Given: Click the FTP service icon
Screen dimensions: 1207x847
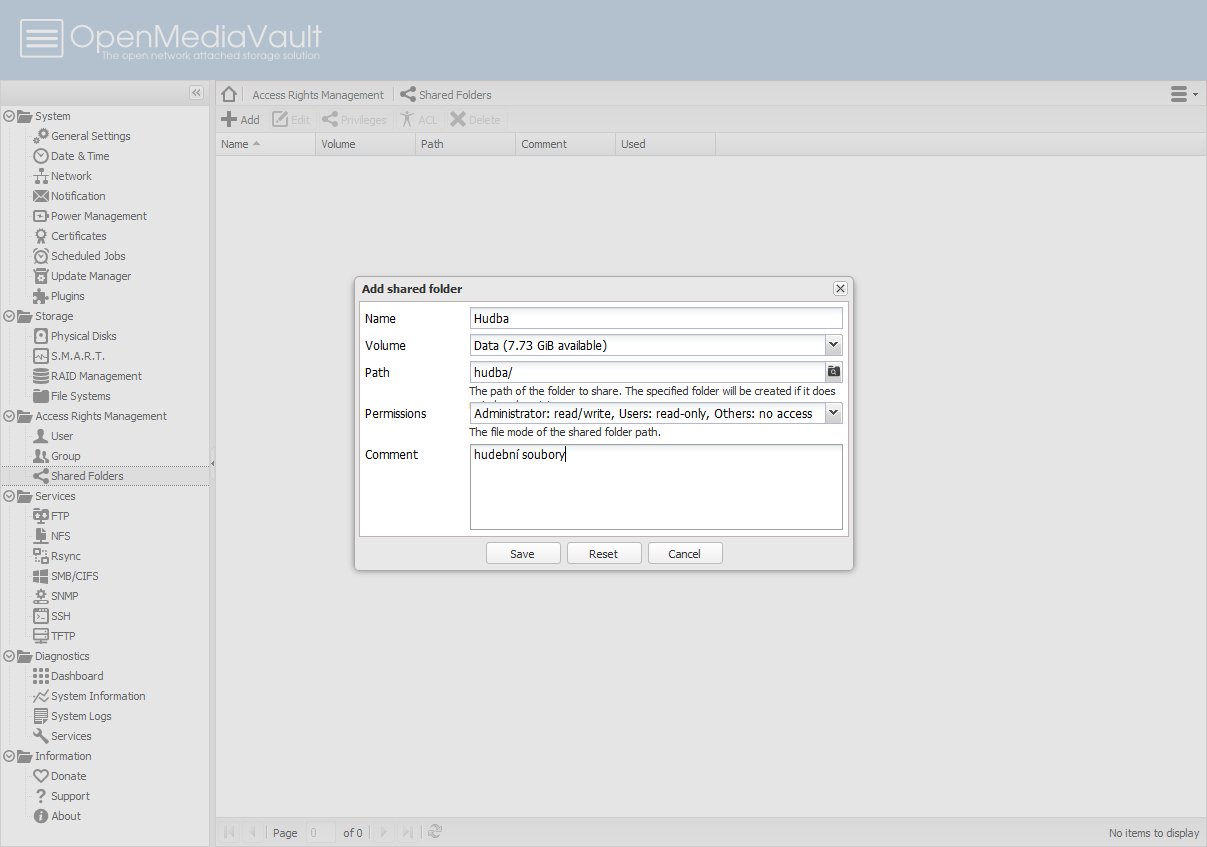Looking at the screenshot, I should point(41,516).
